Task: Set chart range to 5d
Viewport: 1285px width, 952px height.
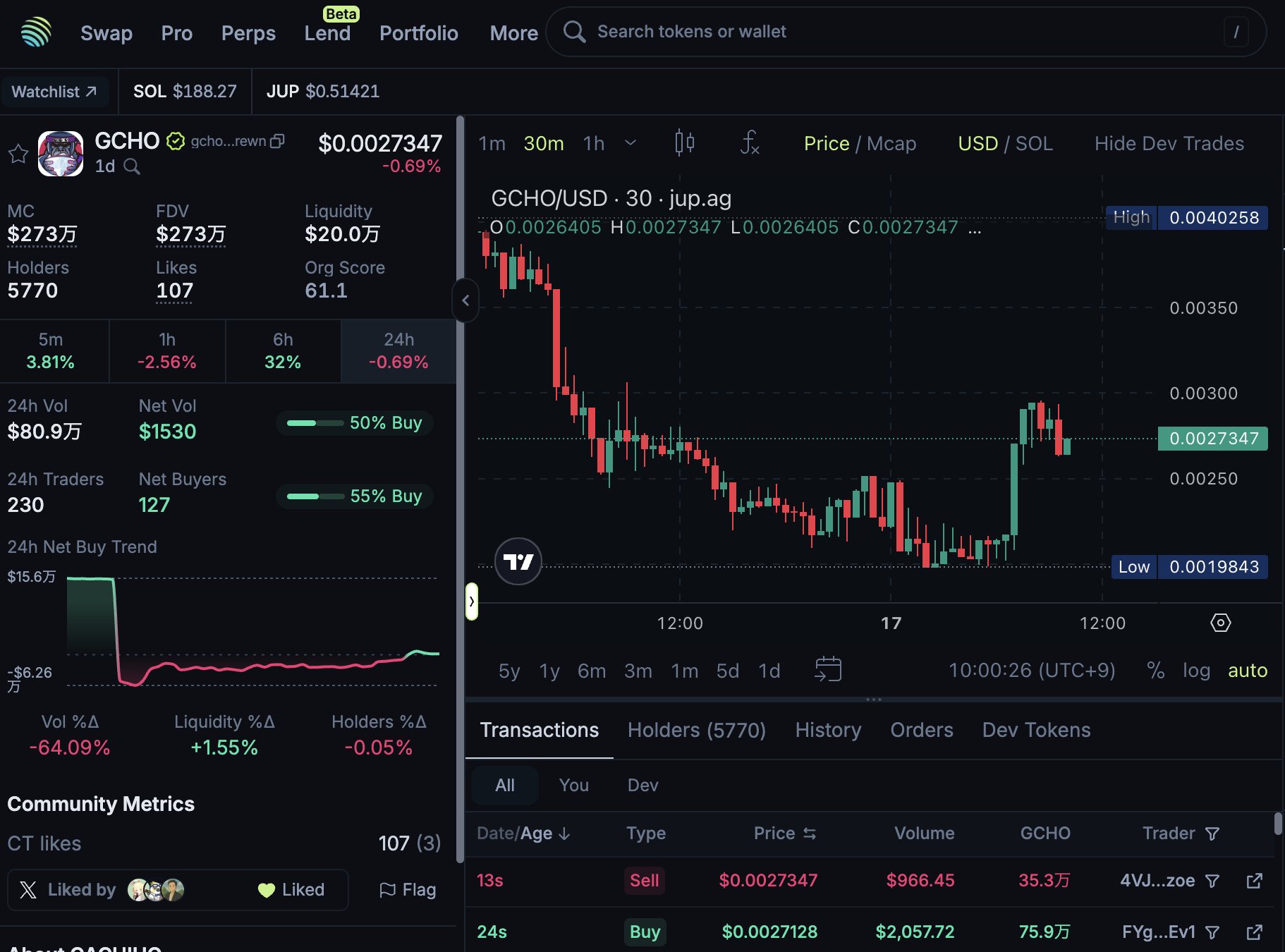Action: click(728, 671)
